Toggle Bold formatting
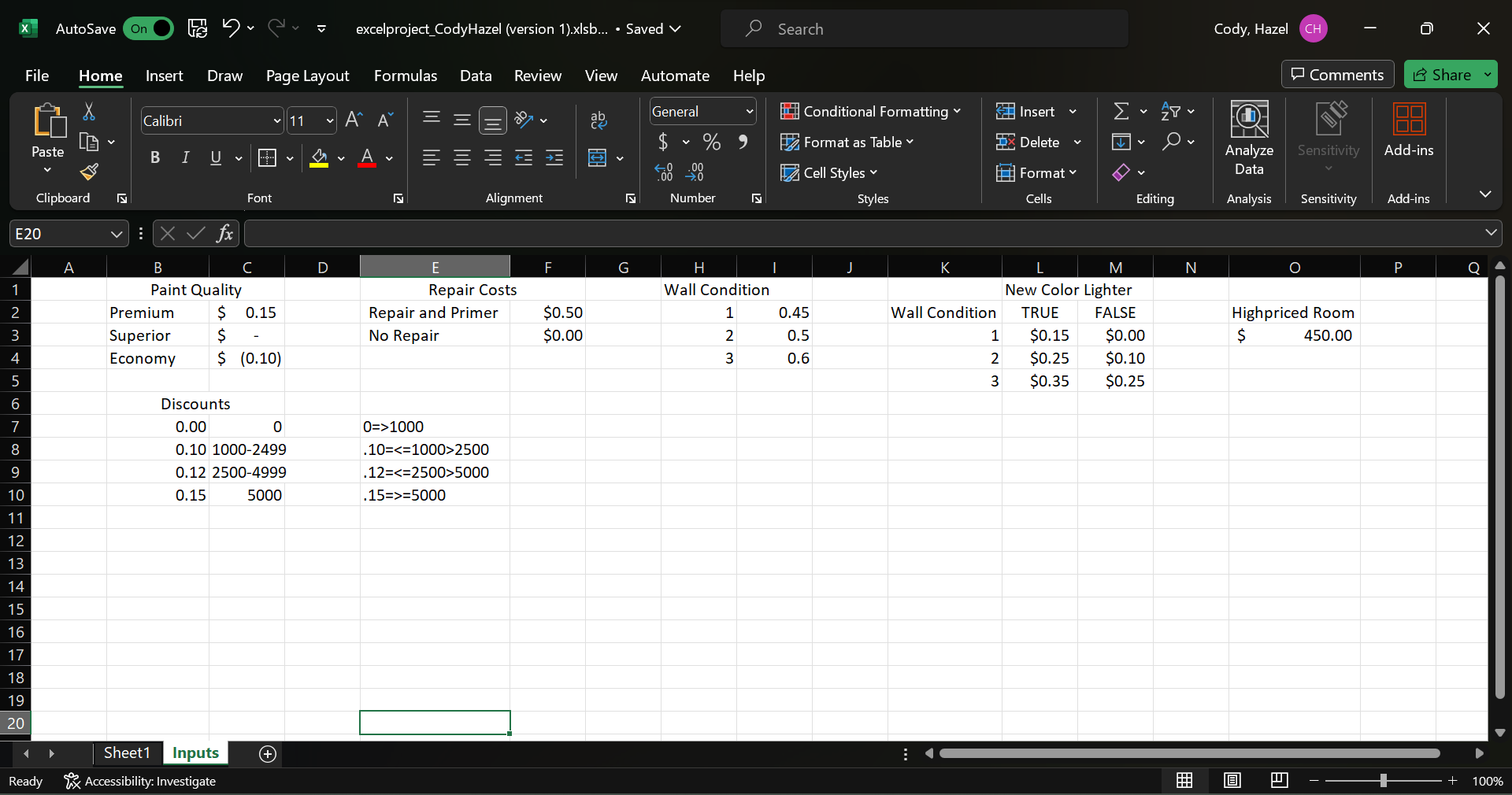 tap(155, 158)
